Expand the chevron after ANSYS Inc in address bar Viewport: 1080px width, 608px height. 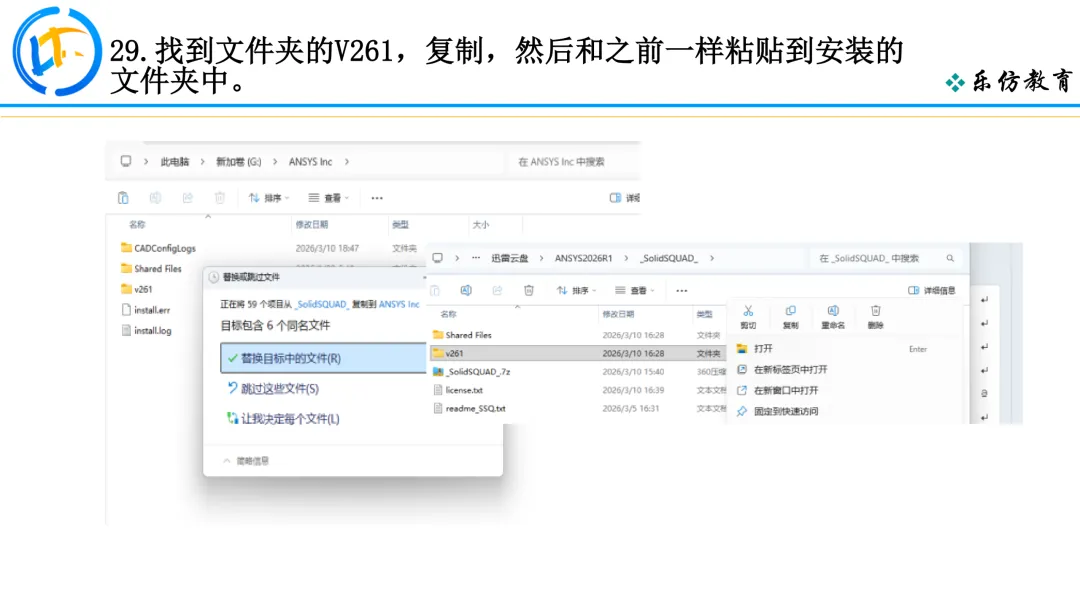[346, 162]
